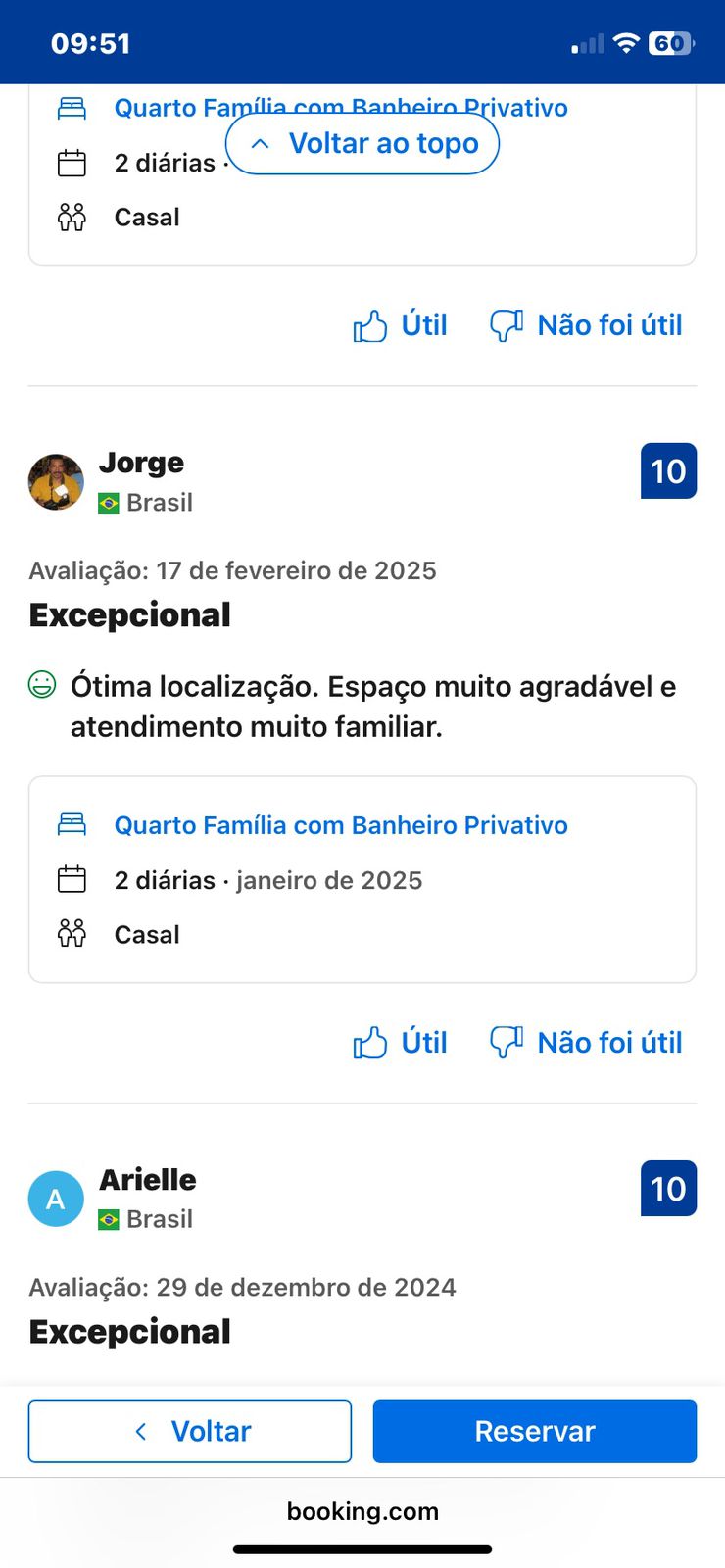This screenshot has width=725, height=1568.
Task: Tap Jorge's score badge of 10
Action: 668,471
